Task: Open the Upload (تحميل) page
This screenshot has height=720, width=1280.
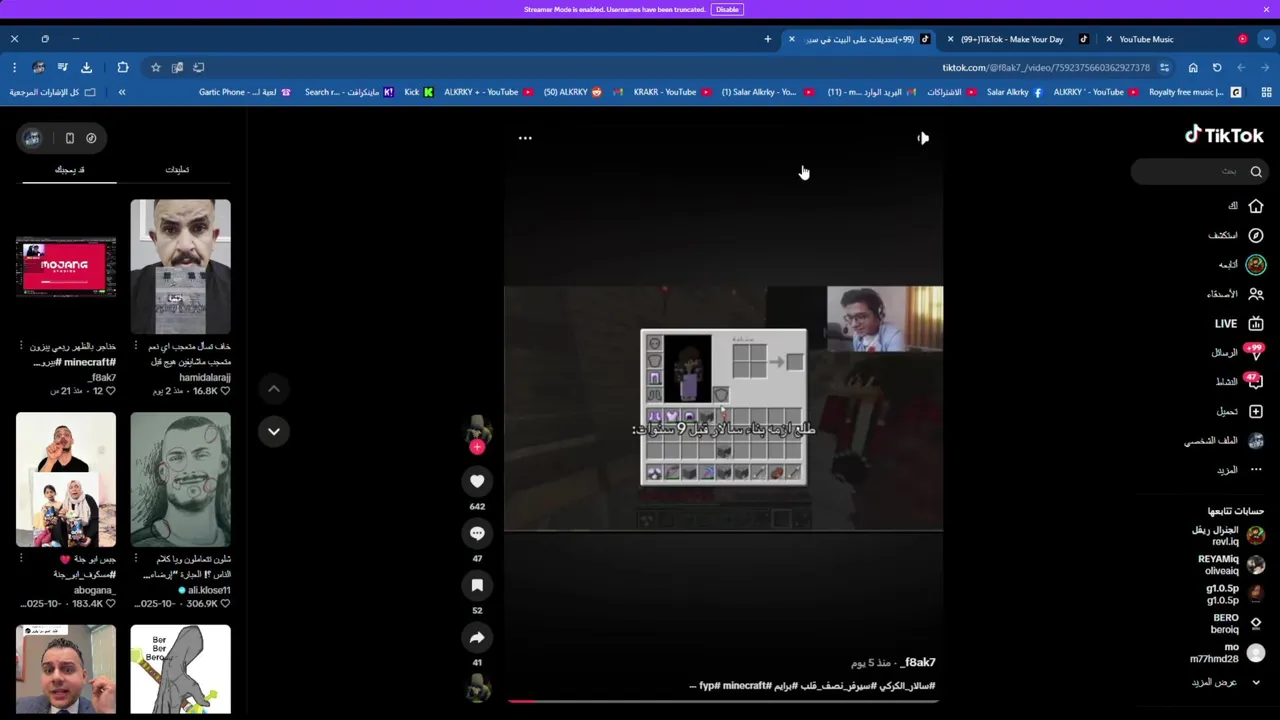Action: tap(1240, 411)
